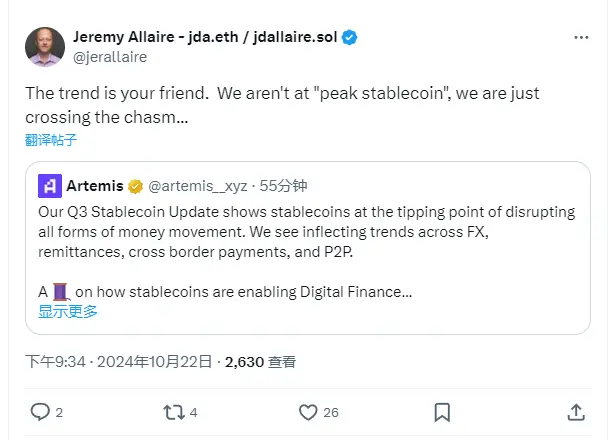608x440 pixels.
Task: Open the share icon menu
Action: coord(576,412)
